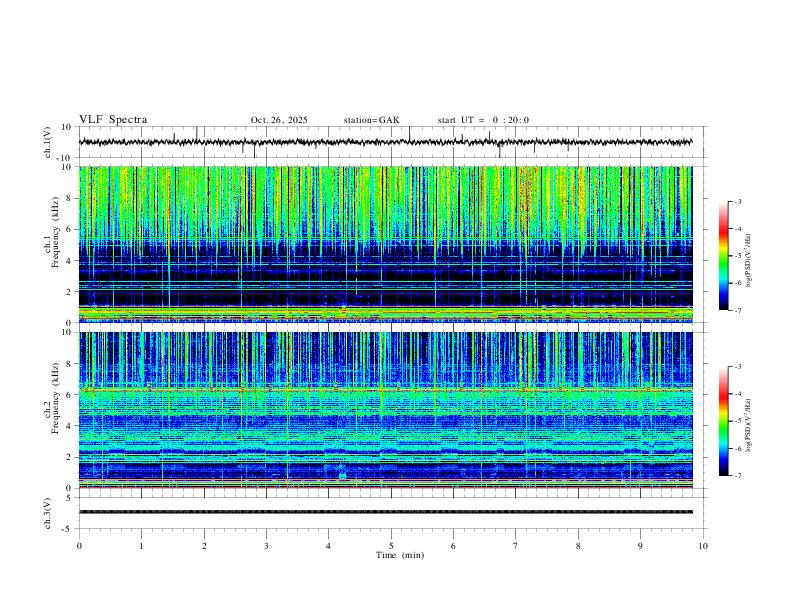Click the "-7" tick on lower colorbar
The width and height of the screenshot is (792, 612).
click(x=737, y=475)
